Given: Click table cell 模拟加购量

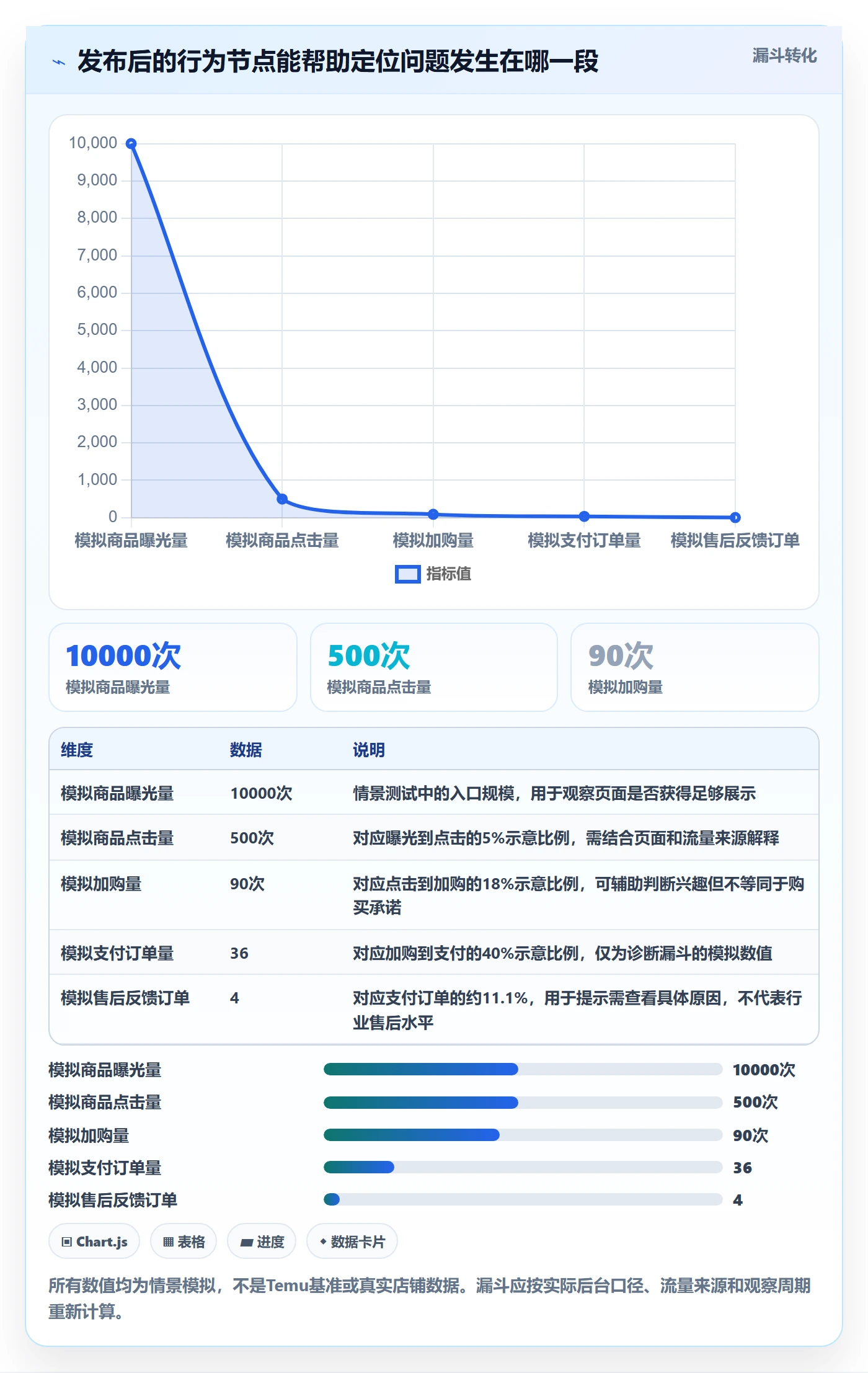Looking at the screenshot, I should pos(101,884).
